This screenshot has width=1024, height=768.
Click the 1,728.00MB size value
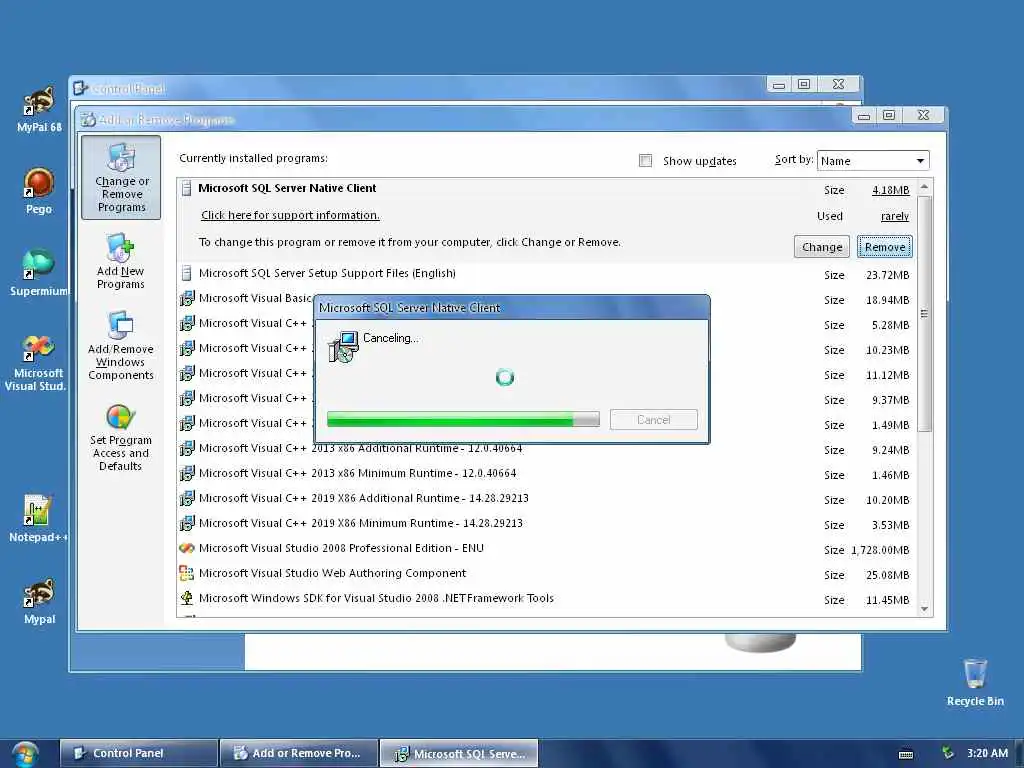[x=880, y=550]
